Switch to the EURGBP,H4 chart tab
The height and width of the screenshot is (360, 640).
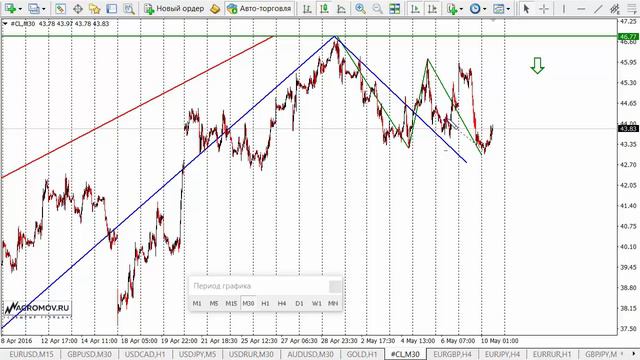(452, 354)
